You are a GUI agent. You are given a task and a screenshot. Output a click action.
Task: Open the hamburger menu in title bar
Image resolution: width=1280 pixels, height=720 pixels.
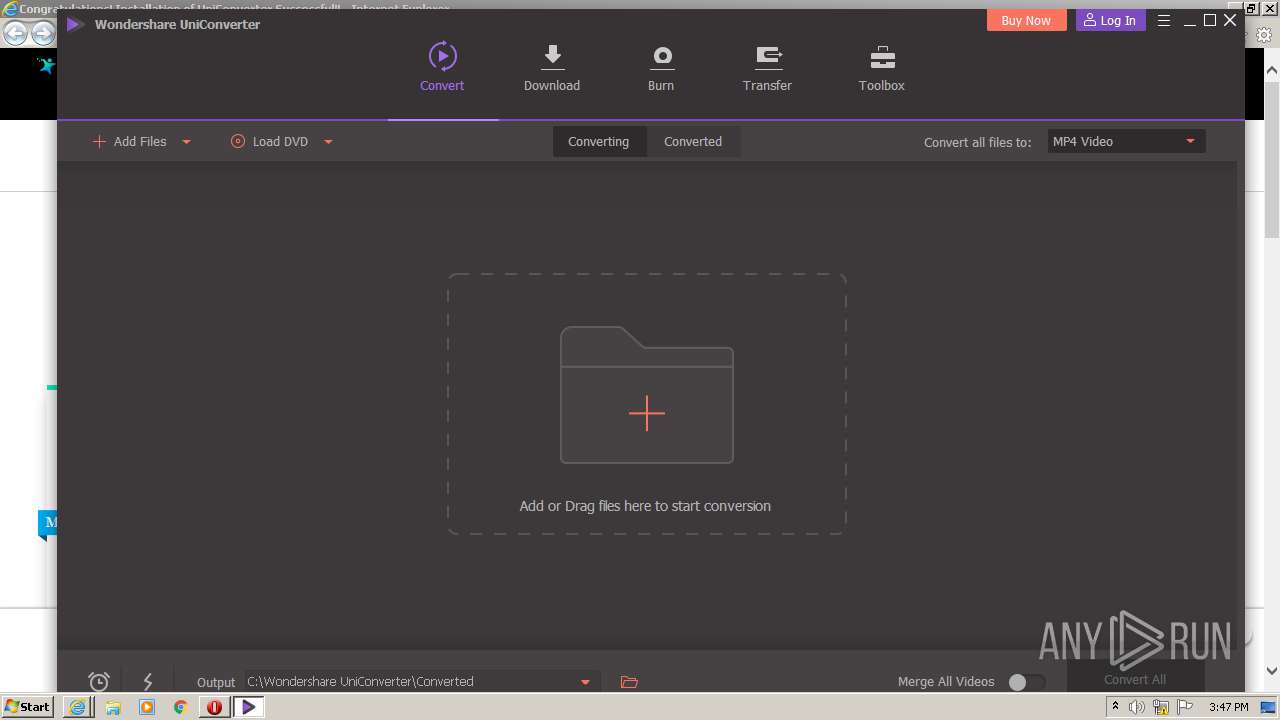coord(1164,20)
